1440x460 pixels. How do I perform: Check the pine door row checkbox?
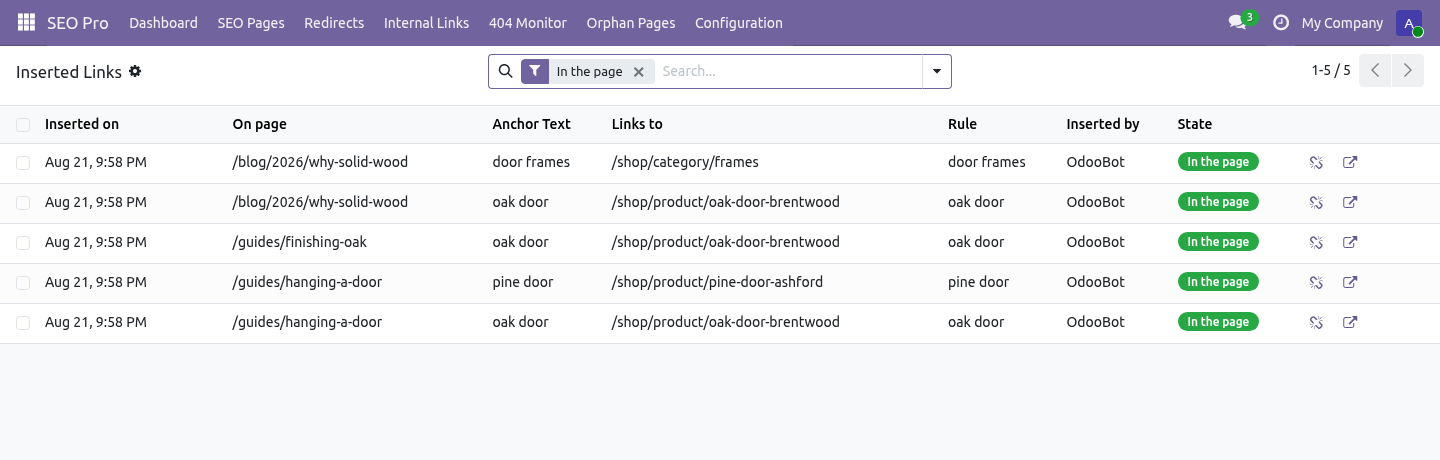coord(23,282)
